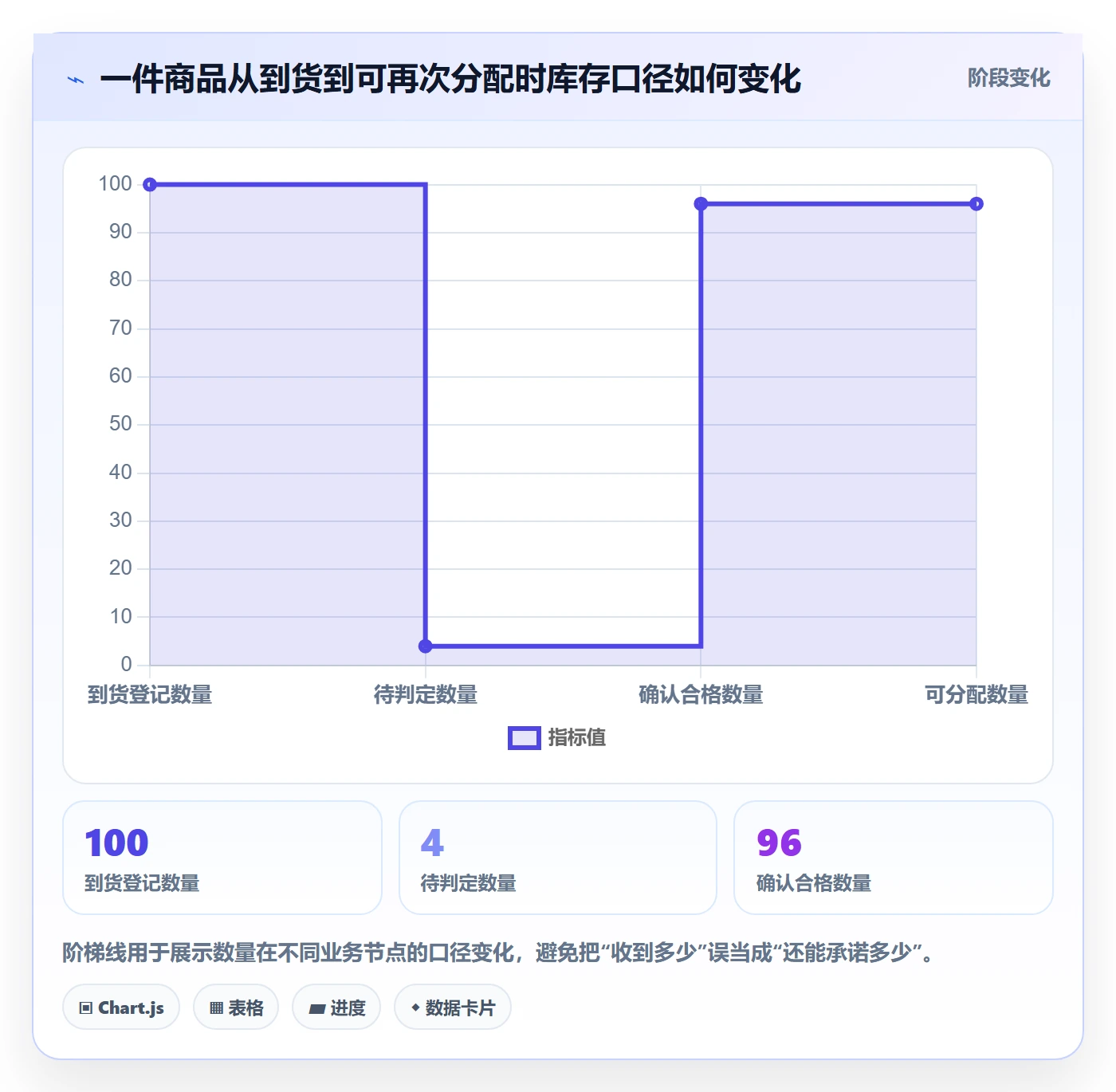The height and width of the screenshot is (1092, 1116).
Task: Toggle the 指标值 legend color box
Action: pyautogui.click(x=525, y=738)
